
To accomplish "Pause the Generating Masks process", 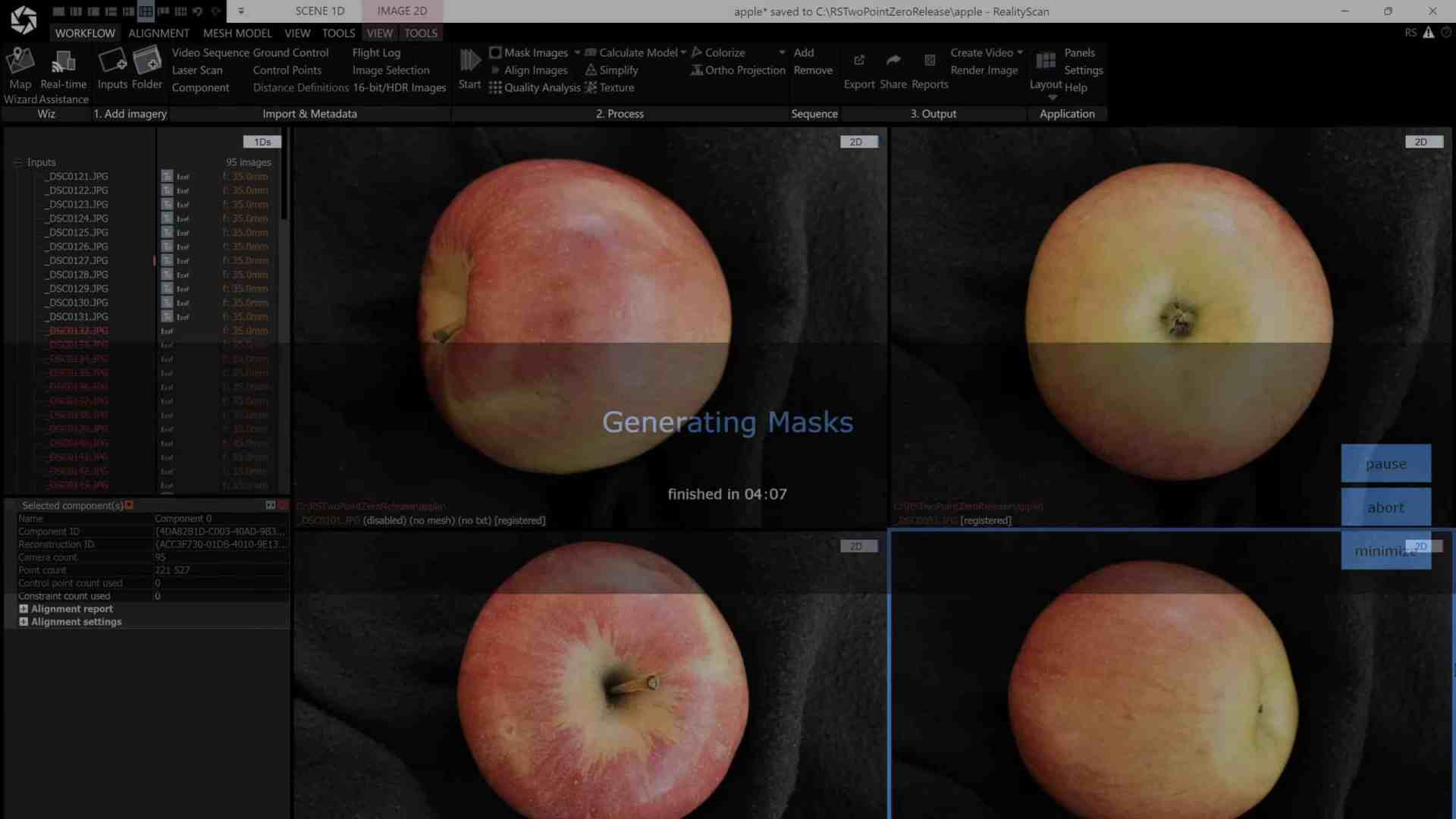I will pyautogui.click(x=1385, y=463).
